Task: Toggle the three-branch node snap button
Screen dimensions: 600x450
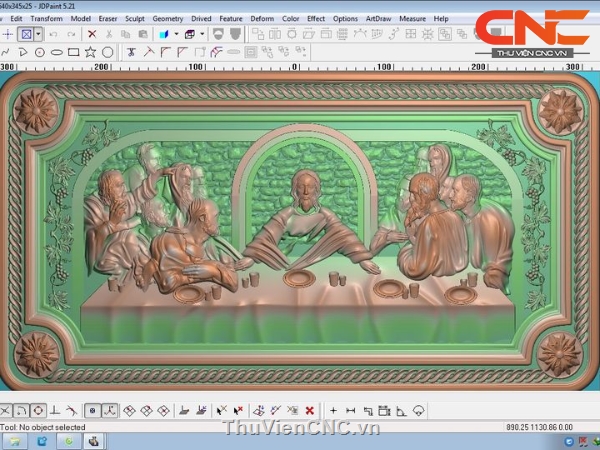Action: click(110, 411)
